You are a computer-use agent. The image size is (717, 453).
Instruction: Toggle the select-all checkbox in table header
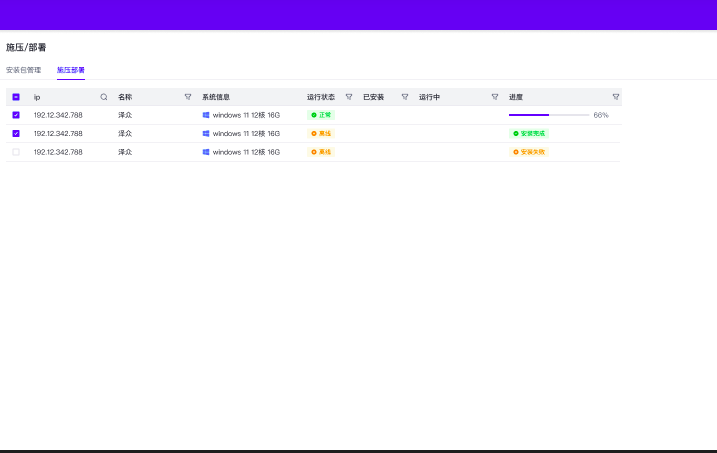[x=16, y=97]
